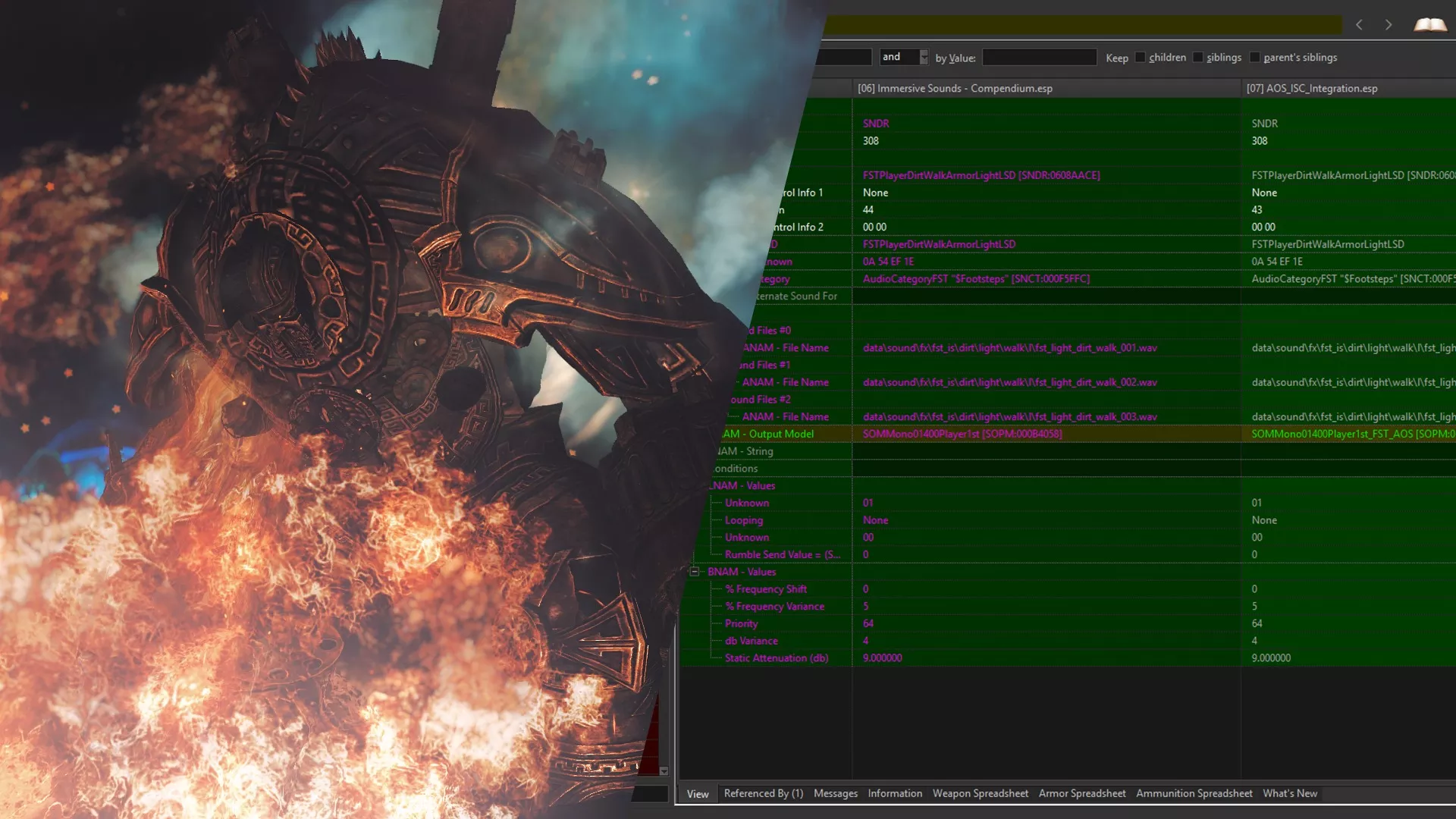This screenshot has height=819, width=1456.
Task: Open the Information tab
Action: tap(895, 793)
